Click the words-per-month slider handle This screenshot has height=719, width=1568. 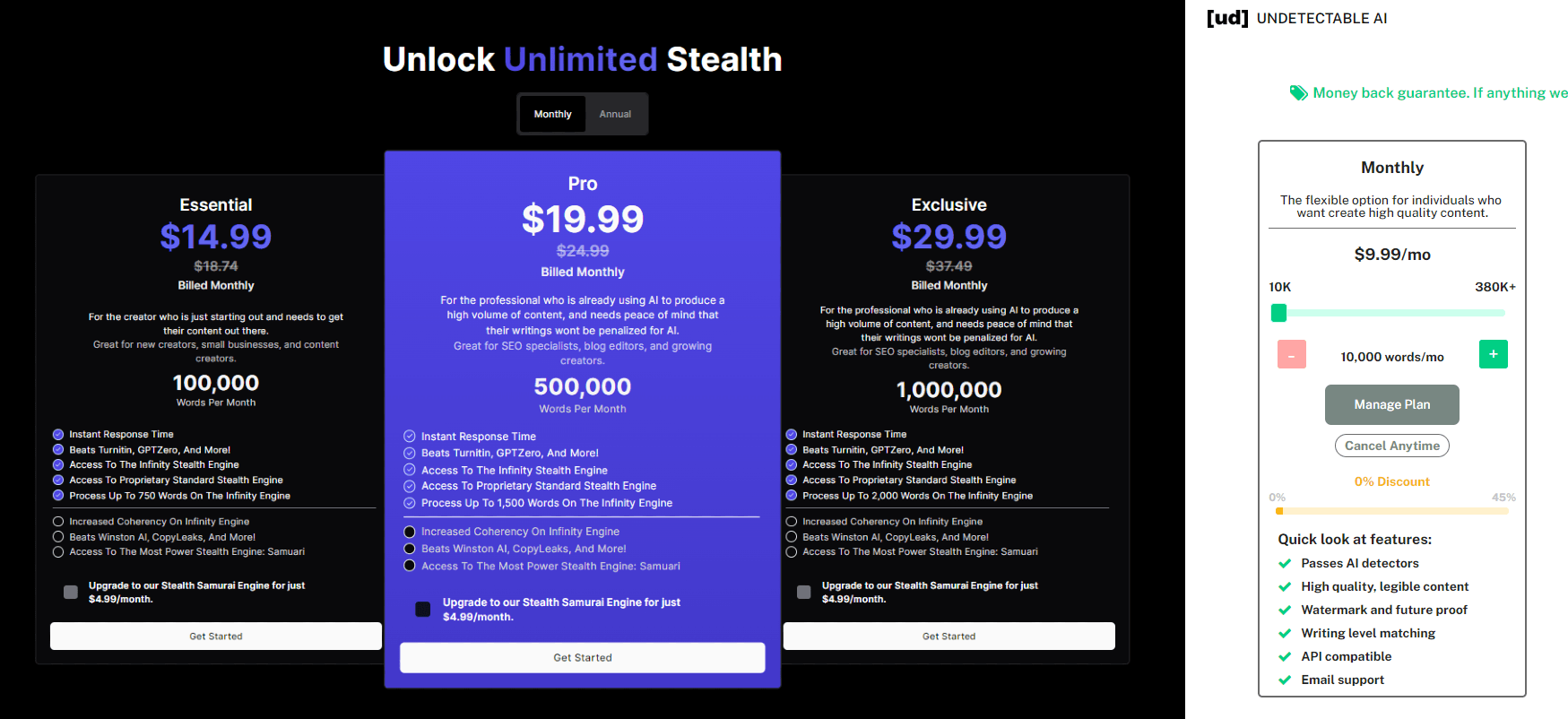click(x=1279, y=313)
